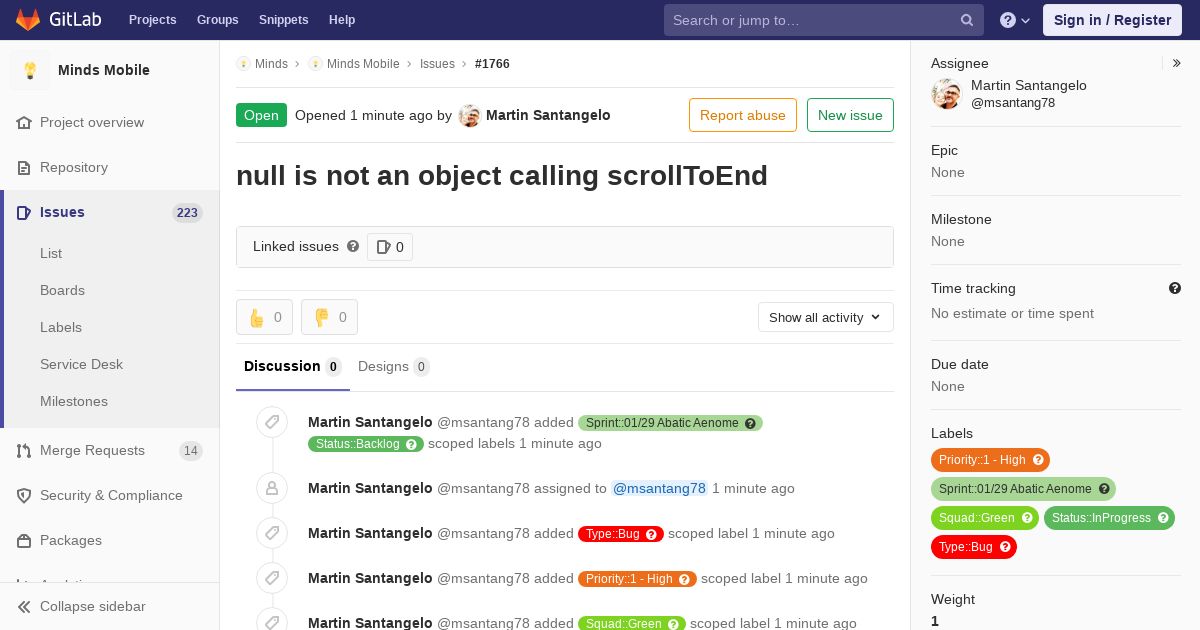Open Issues breadcrumb link

click(x=437, y=63)
